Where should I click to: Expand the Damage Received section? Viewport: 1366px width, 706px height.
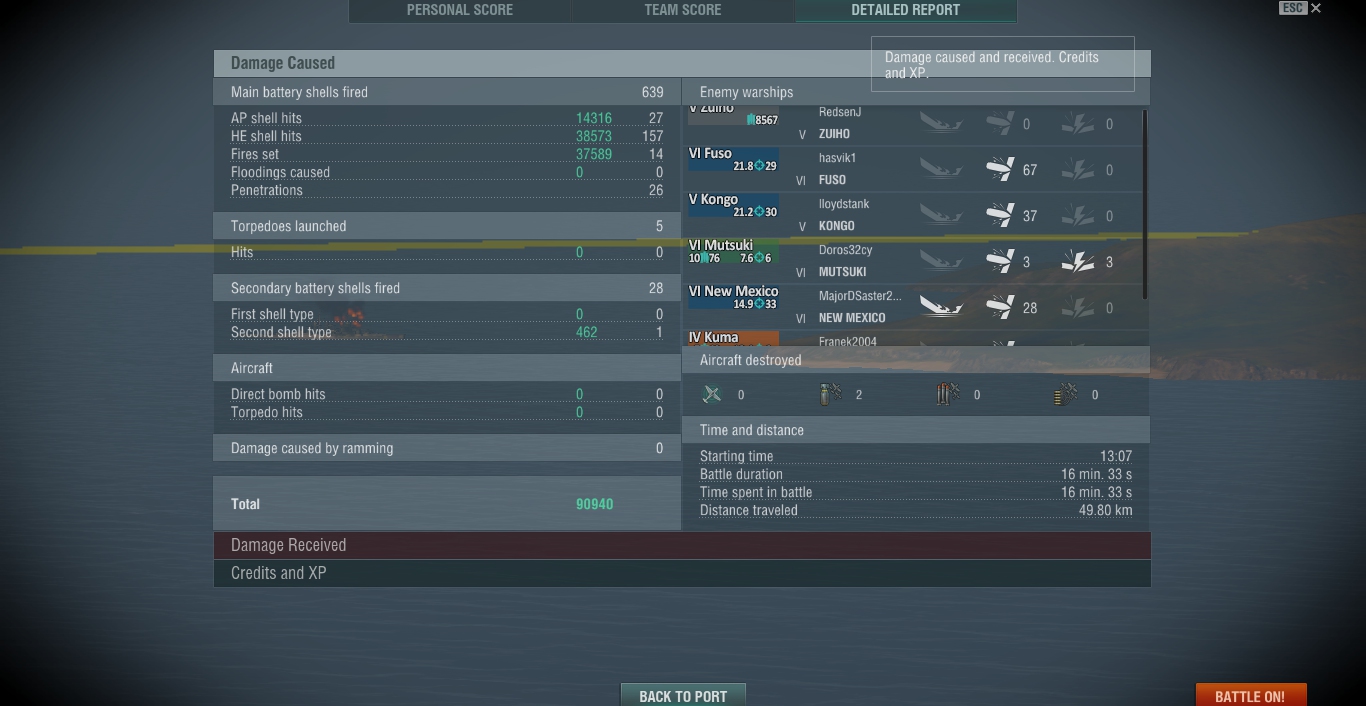tap(682, 545)
